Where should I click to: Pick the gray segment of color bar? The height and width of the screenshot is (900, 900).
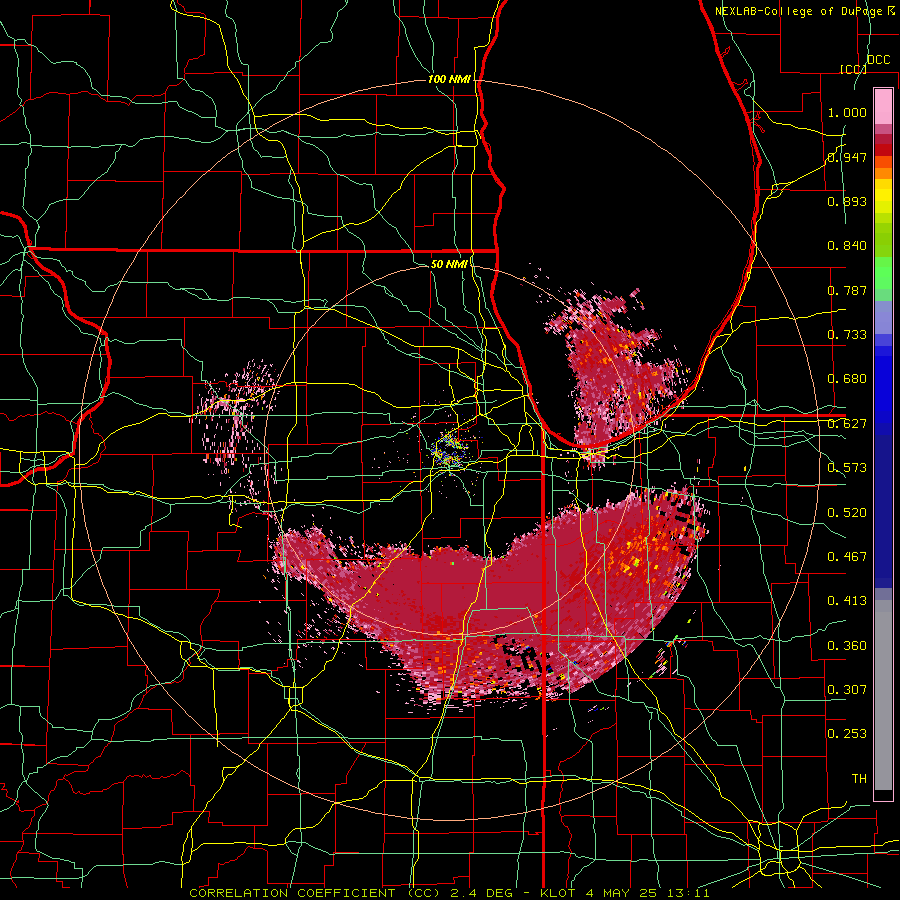(883, 695)
